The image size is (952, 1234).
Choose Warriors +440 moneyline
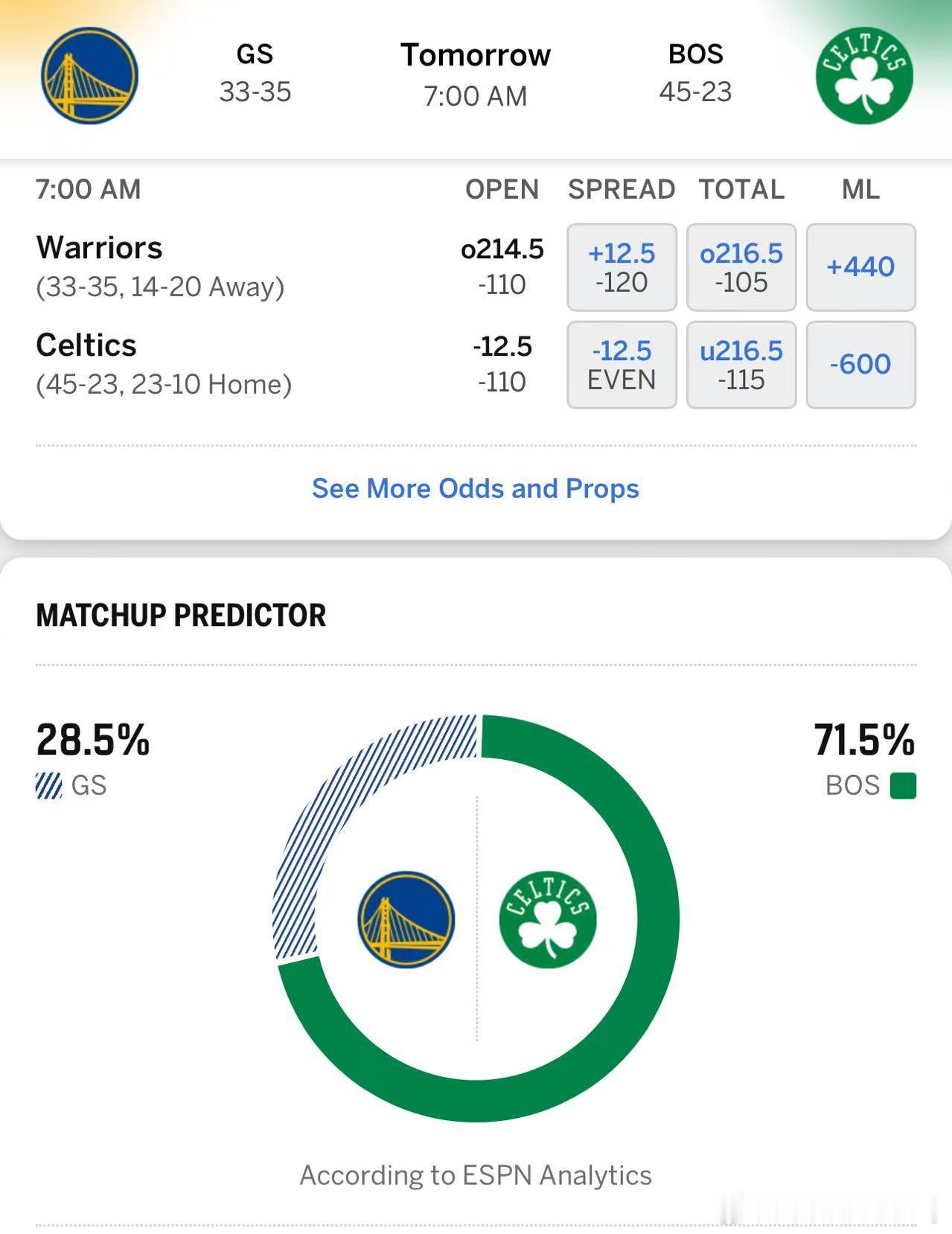point(861,267)
